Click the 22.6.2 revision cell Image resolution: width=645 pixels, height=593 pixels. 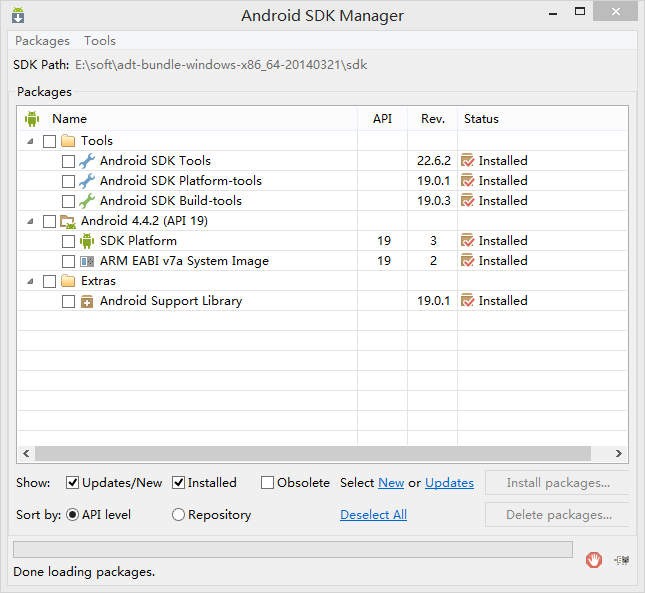pos(434,161)
